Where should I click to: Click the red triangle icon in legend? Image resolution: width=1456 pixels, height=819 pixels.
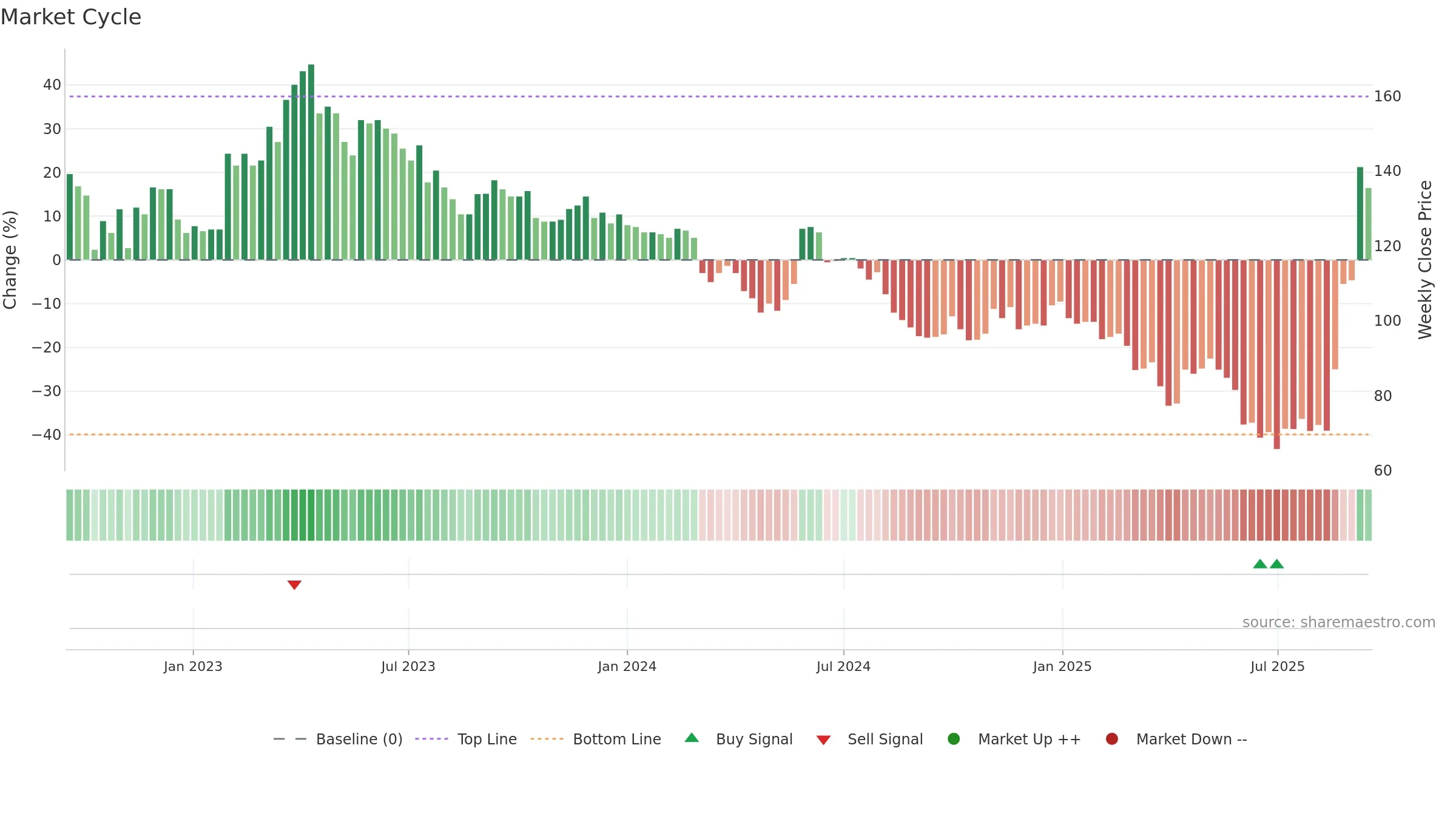(x=823, y=740)
